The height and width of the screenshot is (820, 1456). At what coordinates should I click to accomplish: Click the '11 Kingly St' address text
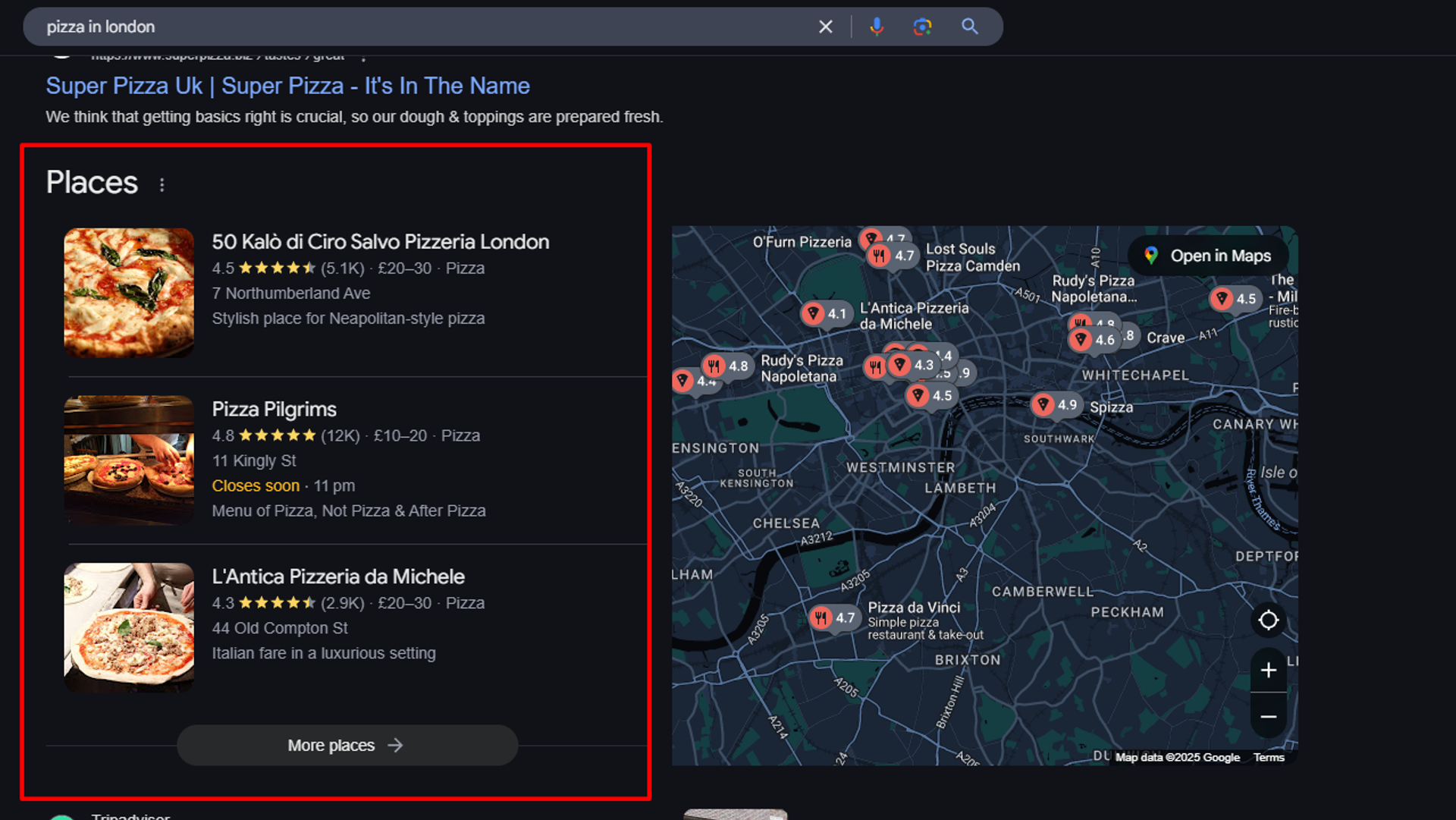[x=254, y=461]
